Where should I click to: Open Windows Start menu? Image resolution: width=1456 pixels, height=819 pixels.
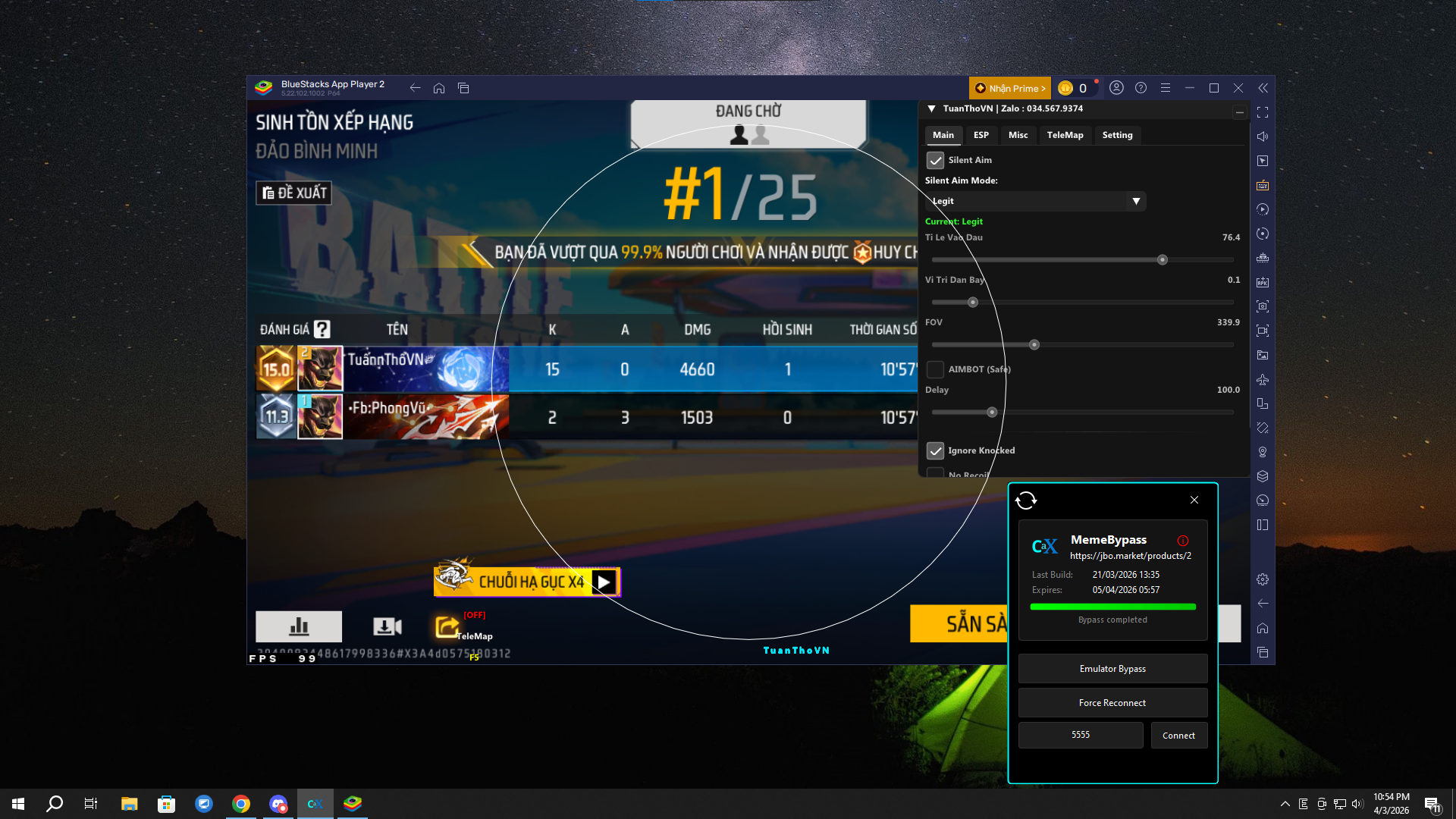pyautogui.click(x=18, y=804)
